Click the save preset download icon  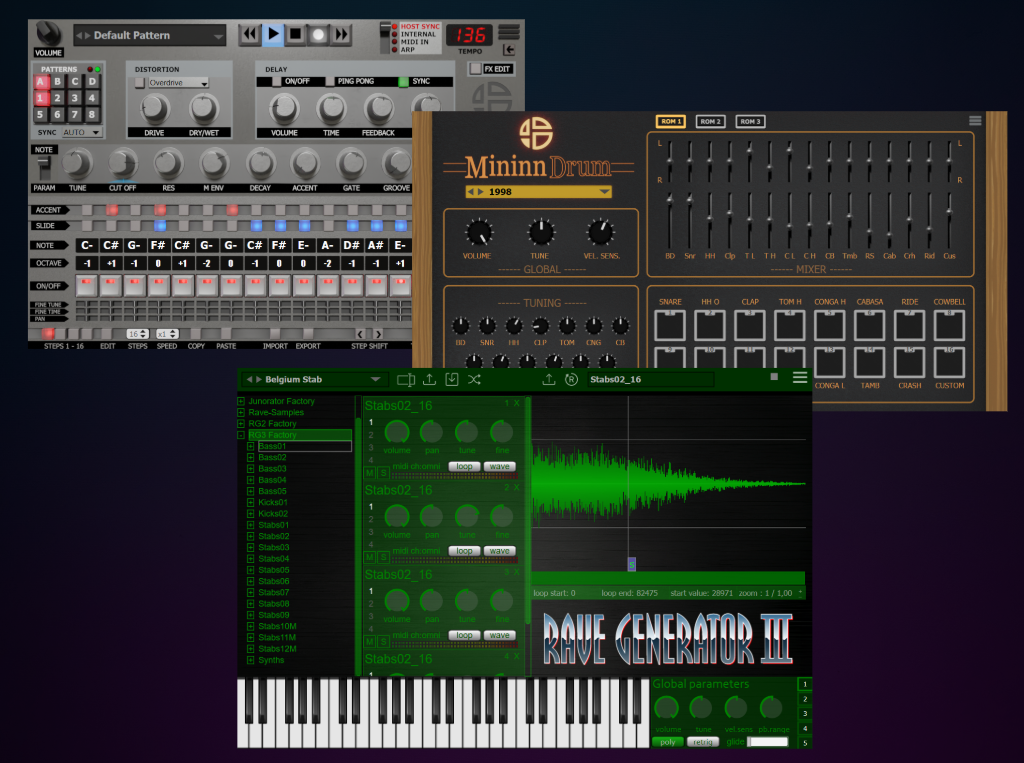coord(451,380)
